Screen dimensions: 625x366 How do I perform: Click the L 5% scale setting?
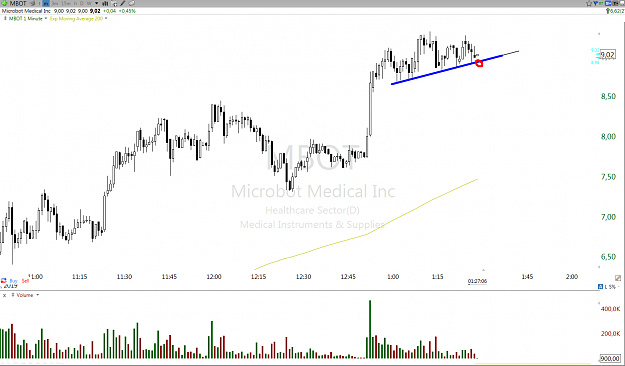[x=610, y=287]
